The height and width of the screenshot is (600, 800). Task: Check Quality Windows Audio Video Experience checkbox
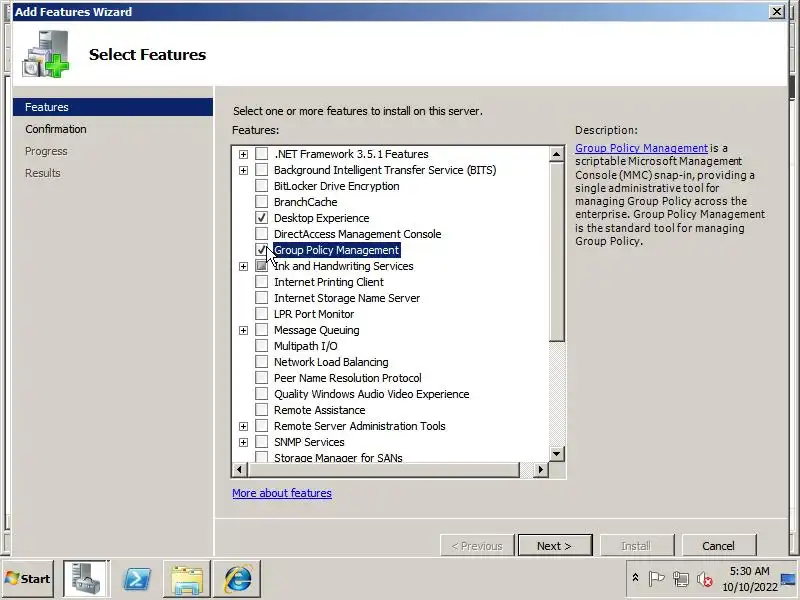tap(261, 394)
